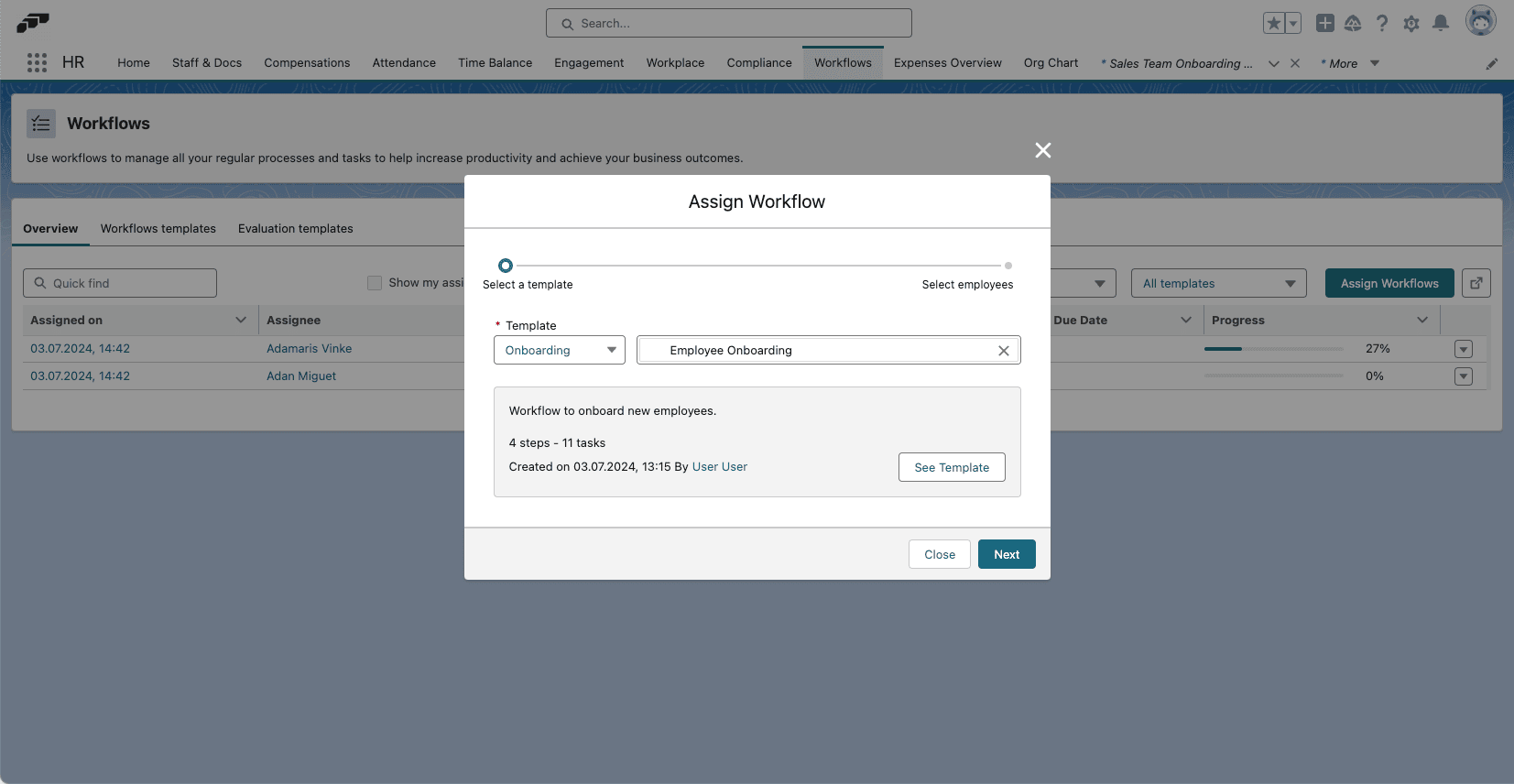Click the edit navigation pencil icon
This screenshot has width=1514, height=784.
tap(1492, 63)
